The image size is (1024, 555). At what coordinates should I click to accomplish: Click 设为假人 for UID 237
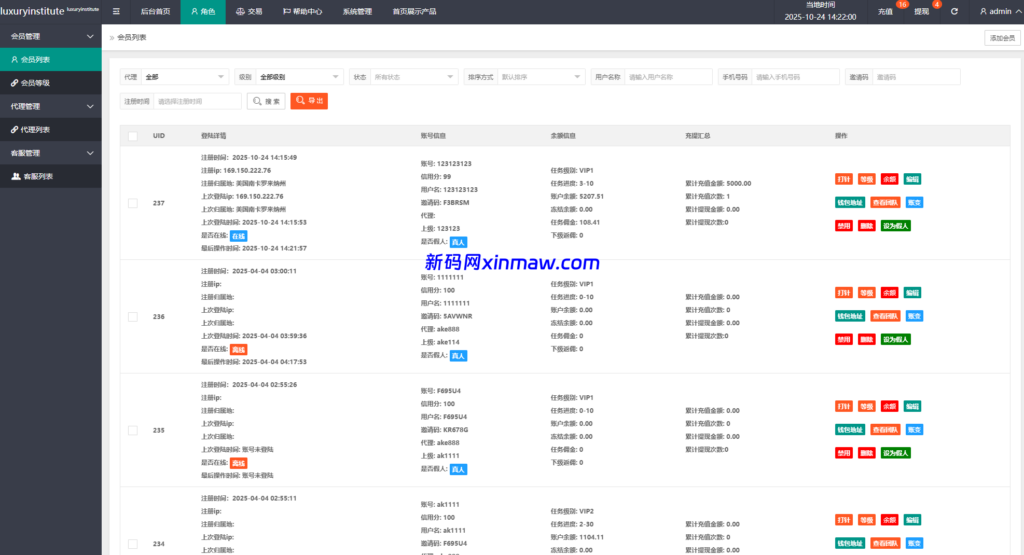point(895,226)
